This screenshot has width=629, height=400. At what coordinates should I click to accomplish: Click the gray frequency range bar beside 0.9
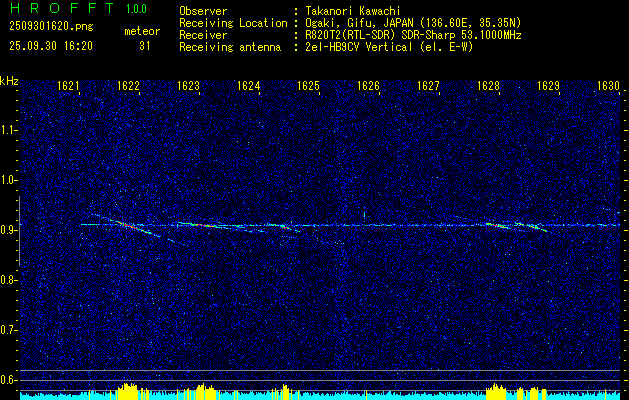(x=19, y=231)
